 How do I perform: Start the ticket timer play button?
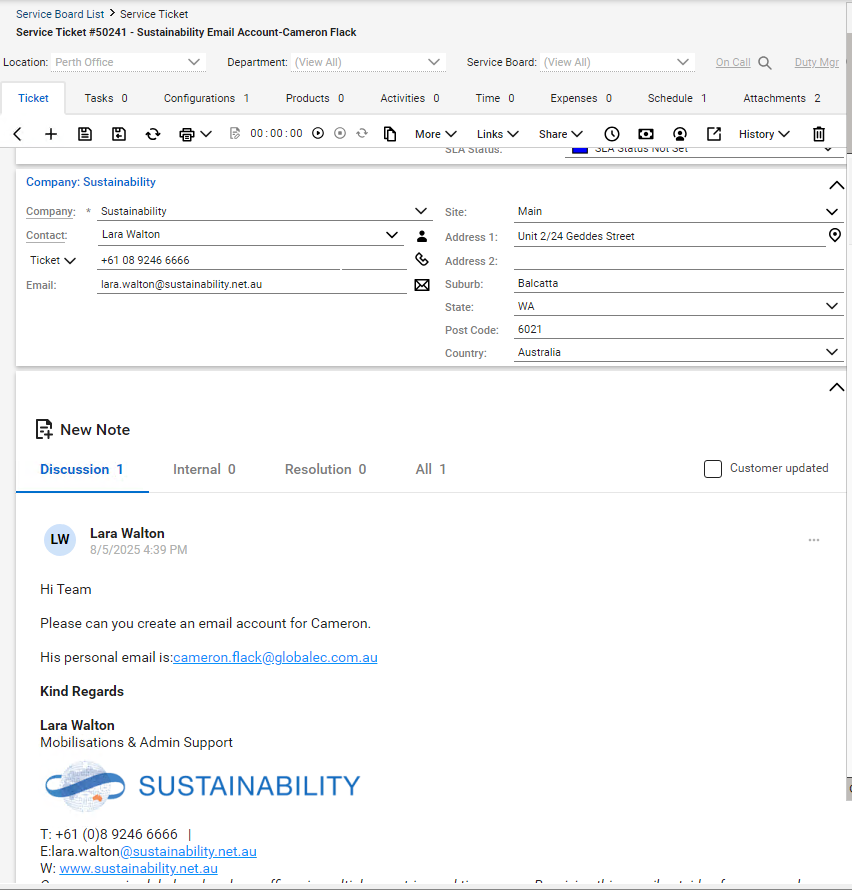point(318,133)
